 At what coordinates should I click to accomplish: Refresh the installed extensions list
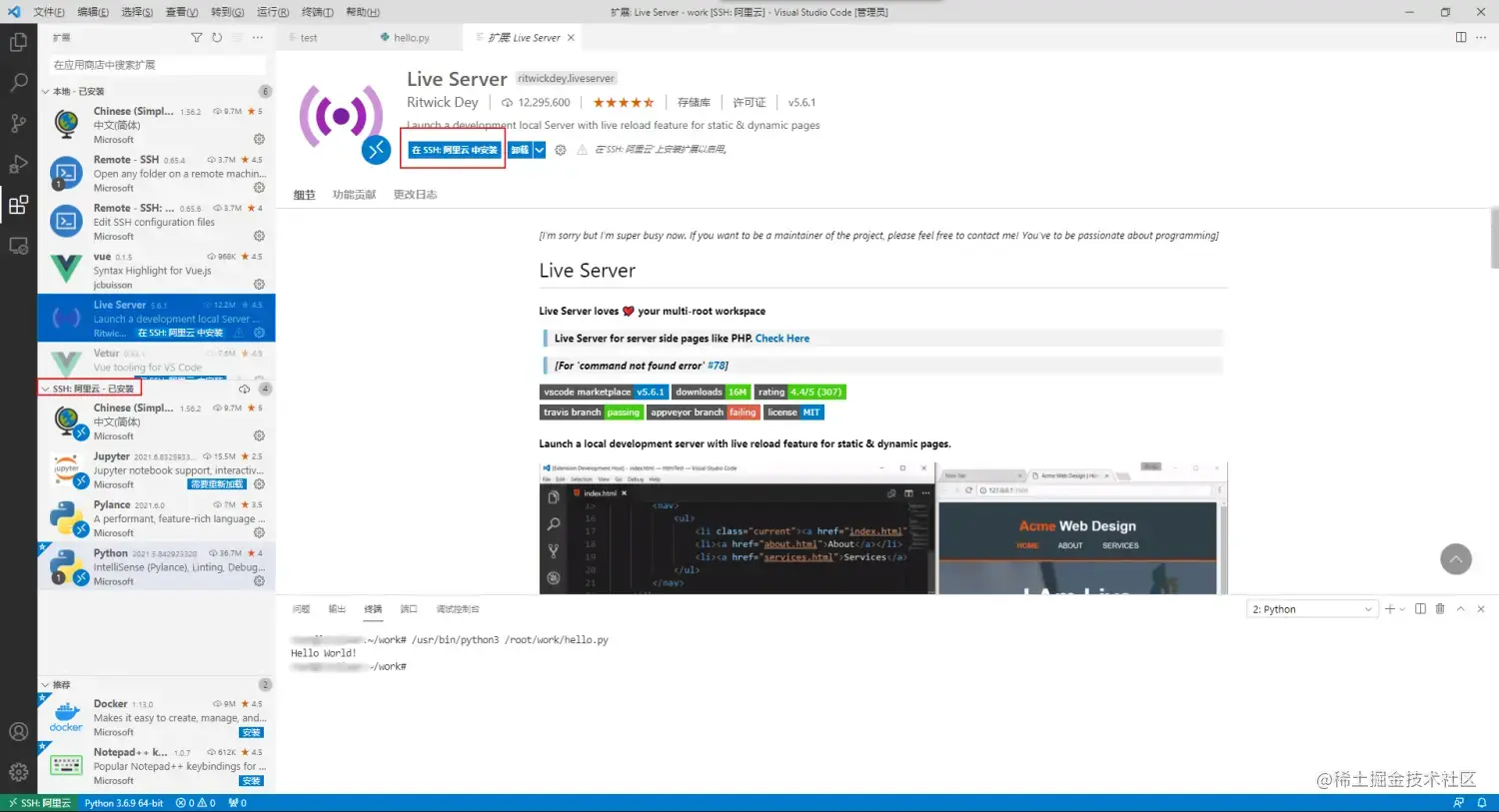(217, 37)
